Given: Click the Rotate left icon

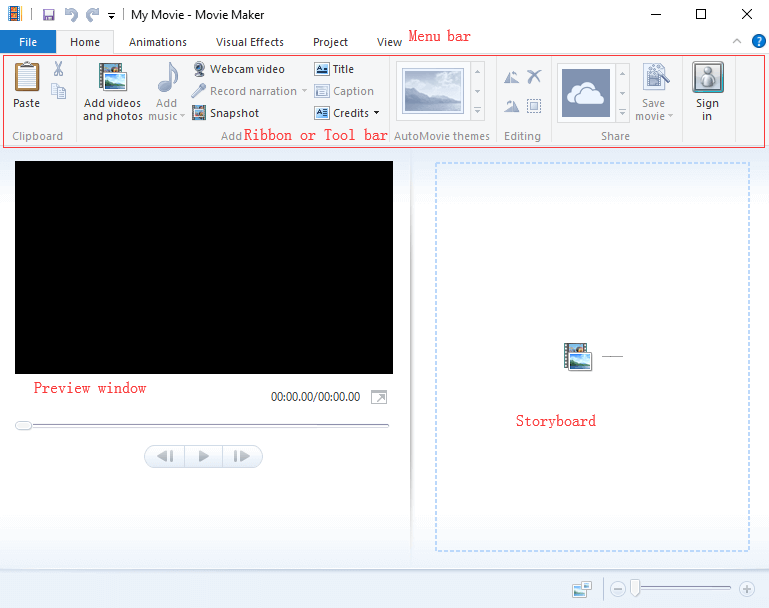Looking at the screenshot, I should coord(512,77).
